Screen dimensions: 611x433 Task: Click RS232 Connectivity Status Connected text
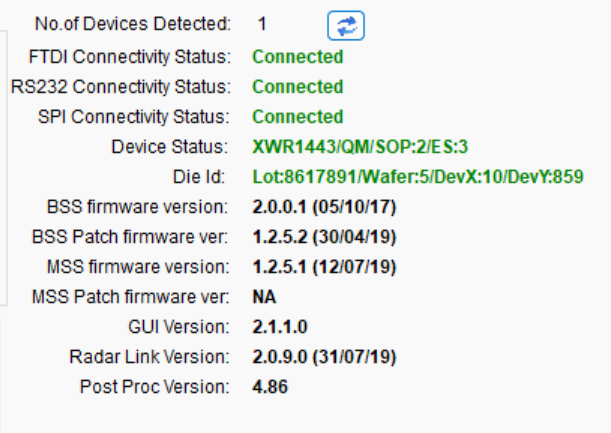(298, 87)
